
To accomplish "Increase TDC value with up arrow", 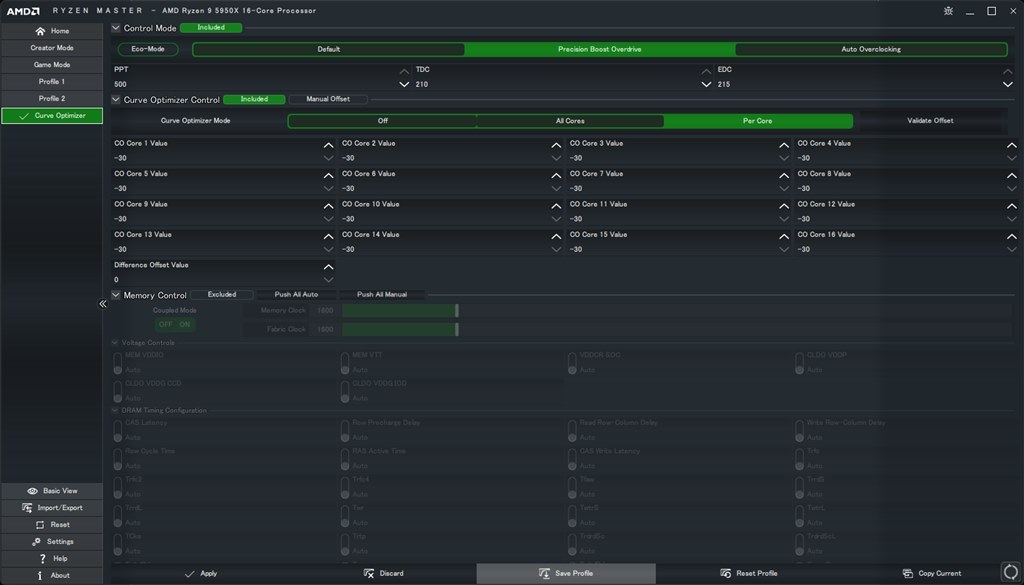I will 706,71.
